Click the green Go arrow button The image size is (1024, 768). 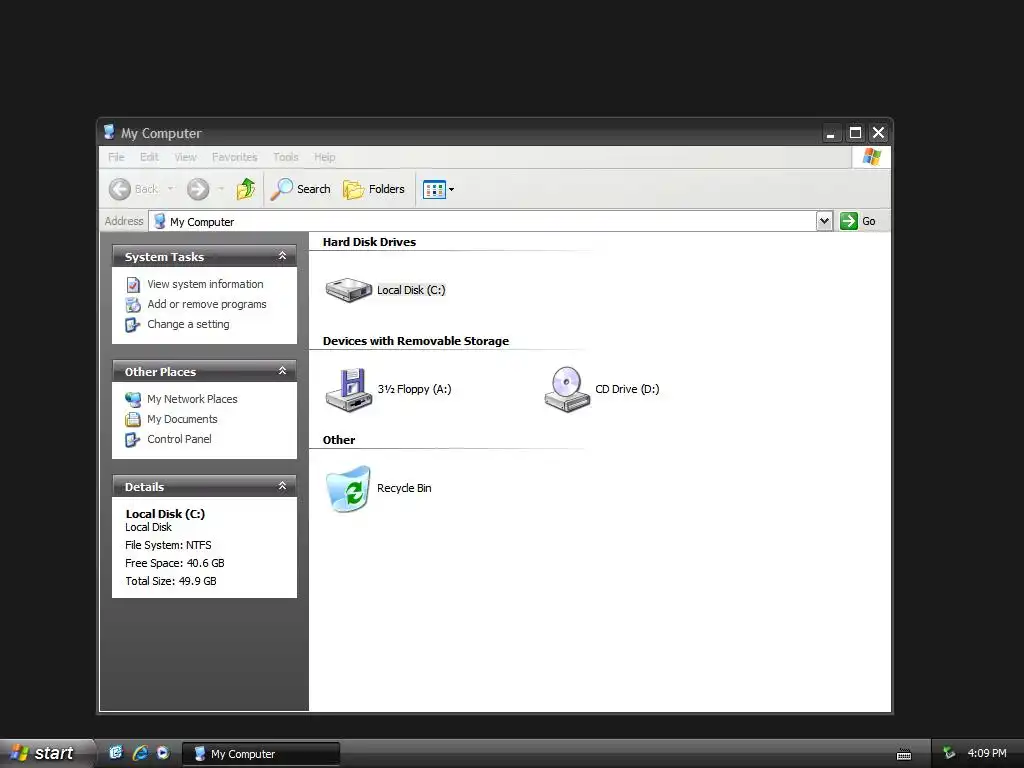pyautogui.click(x=848, y=221)
